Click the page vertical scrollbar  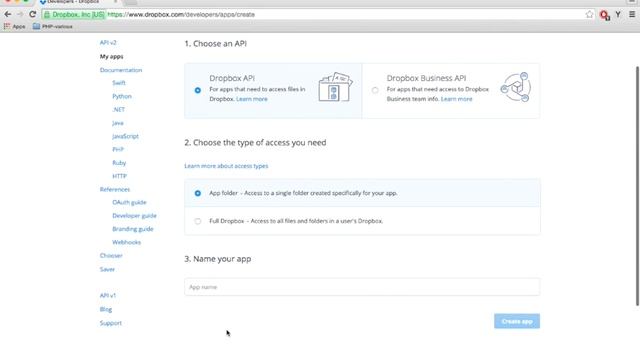(x=637, y=186)
